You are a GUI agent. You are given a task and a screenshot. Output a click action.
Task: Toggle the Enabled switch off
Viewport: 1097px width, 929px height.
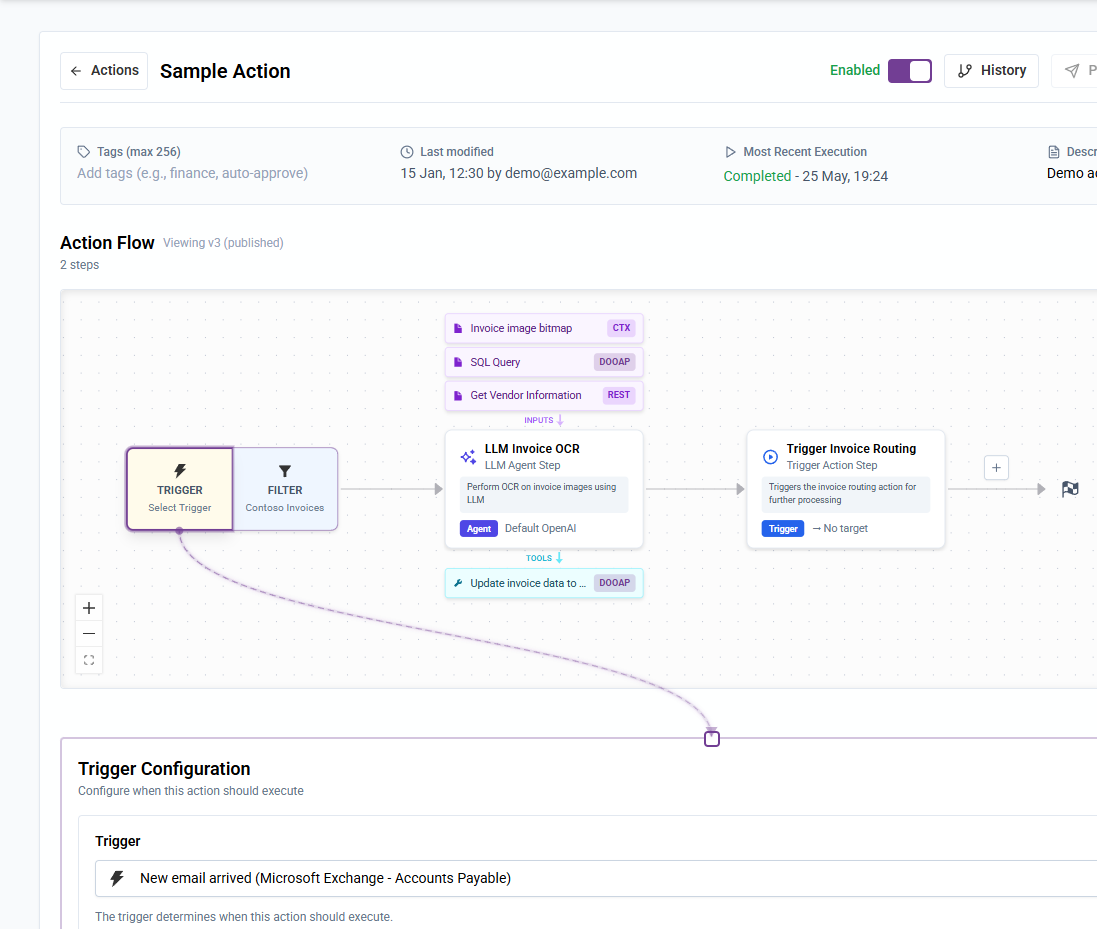(910, 71)
